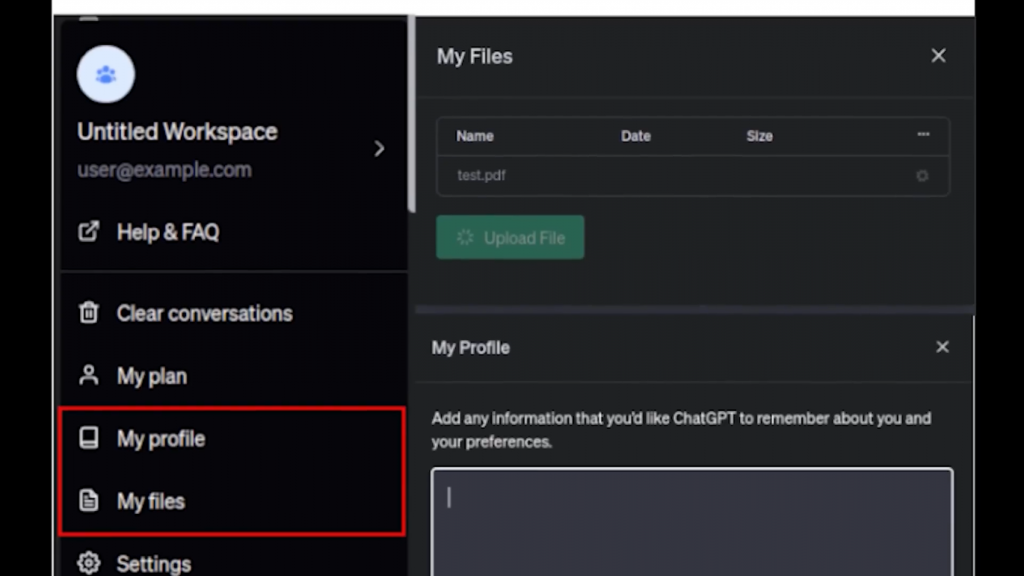Click the Settings gear icon
This screenshot has height=576, width=1024.
[89, 563]
